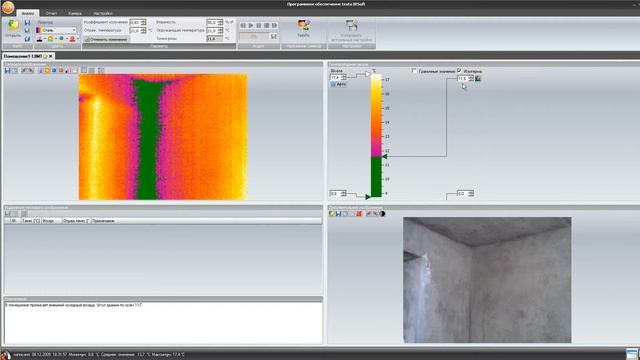Click the red marker icon in ribbon
The height and width of the screenshot is (360, 640).
tap(72, 39)
